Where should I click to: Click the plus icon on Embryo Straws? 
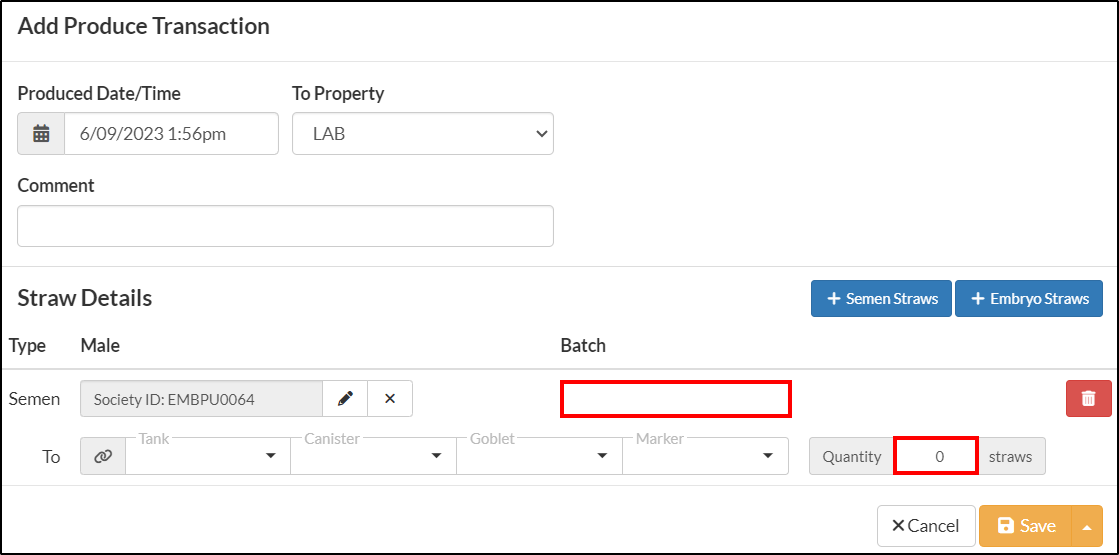point(978,299)
